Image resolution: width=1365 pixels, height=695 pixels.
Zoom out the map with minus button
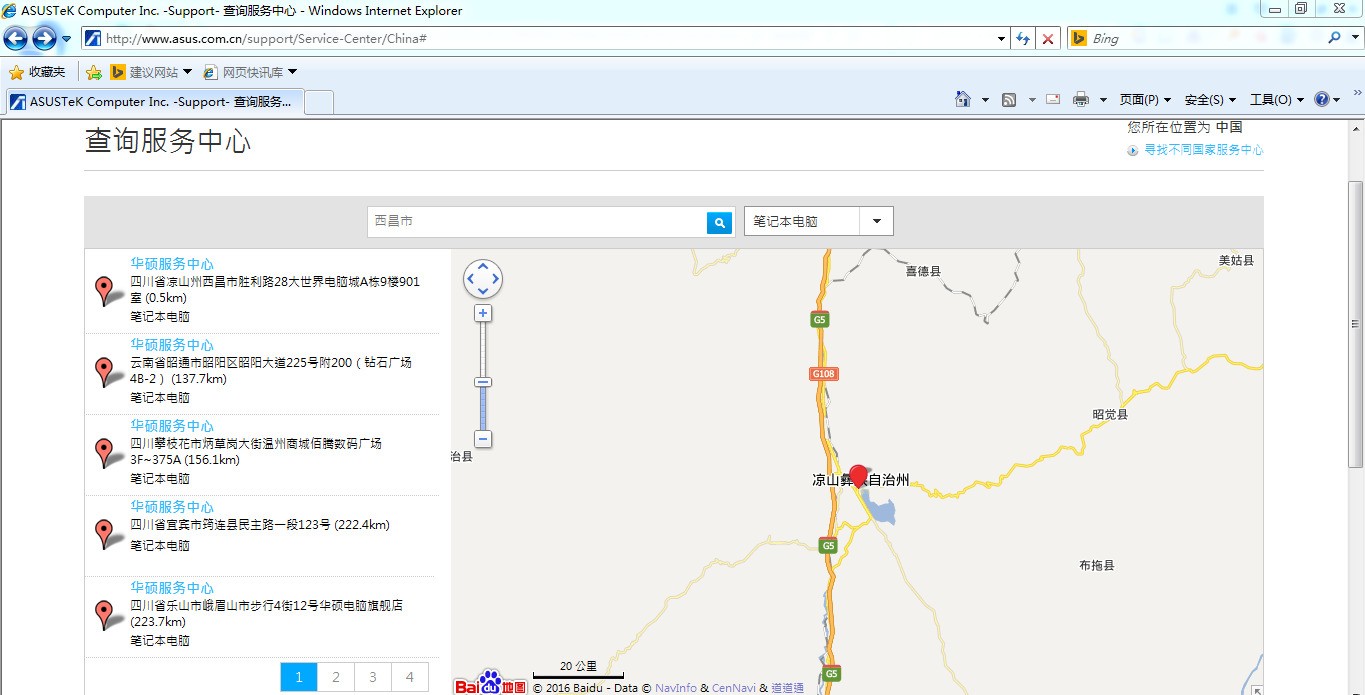[x=483, y=439]
